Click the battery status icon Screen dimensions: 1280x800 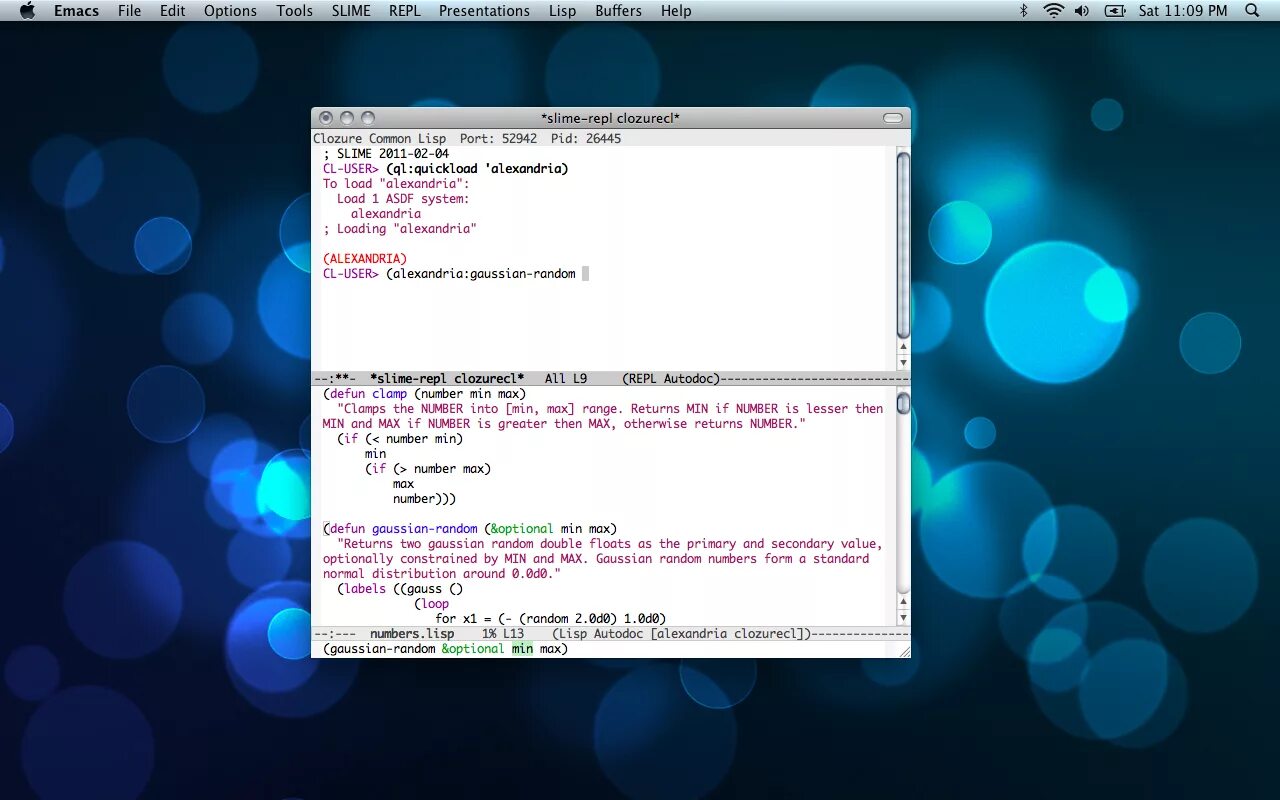pos(1114,10)
